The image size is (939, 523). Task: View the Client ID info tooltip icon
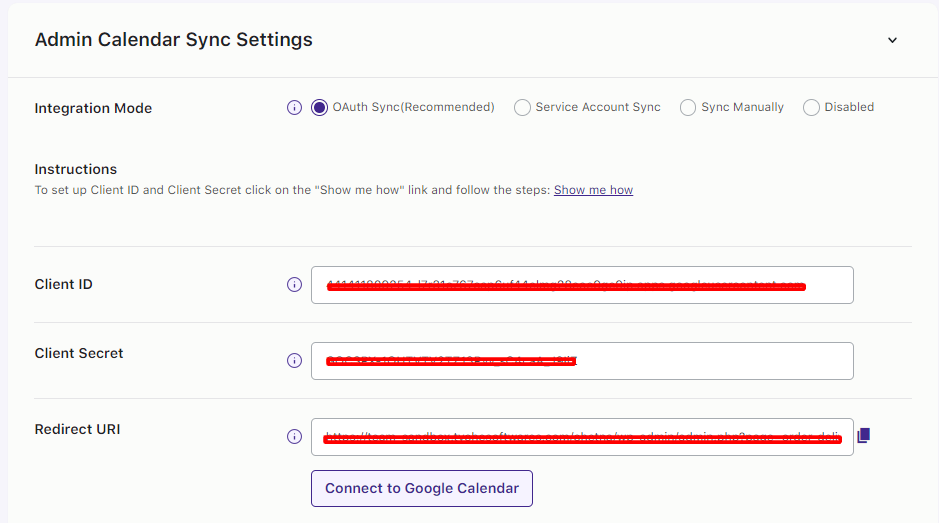(x=294, y=285)
